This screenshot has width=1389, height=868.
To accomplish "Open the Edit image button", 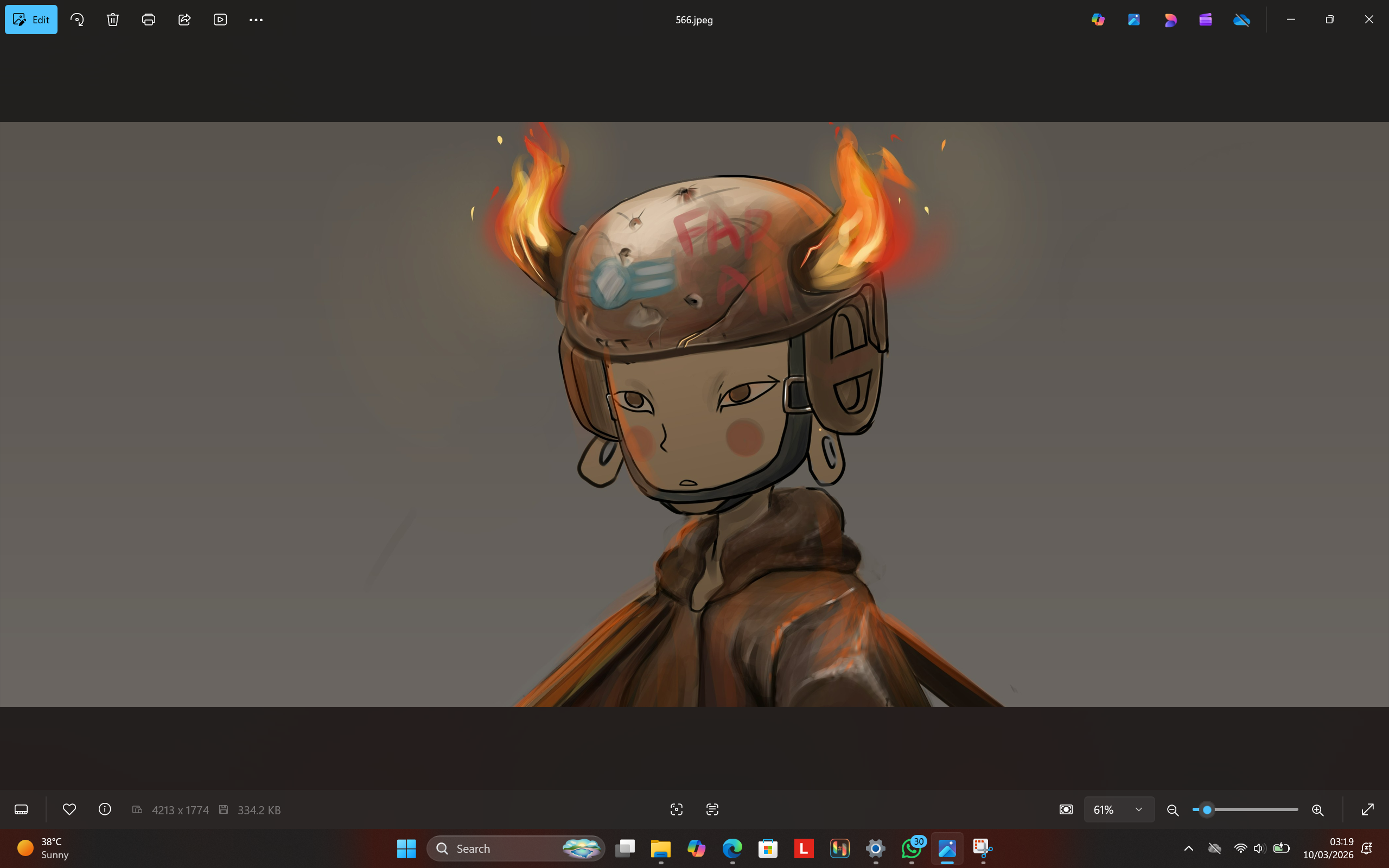I will [x=31, y=20].
